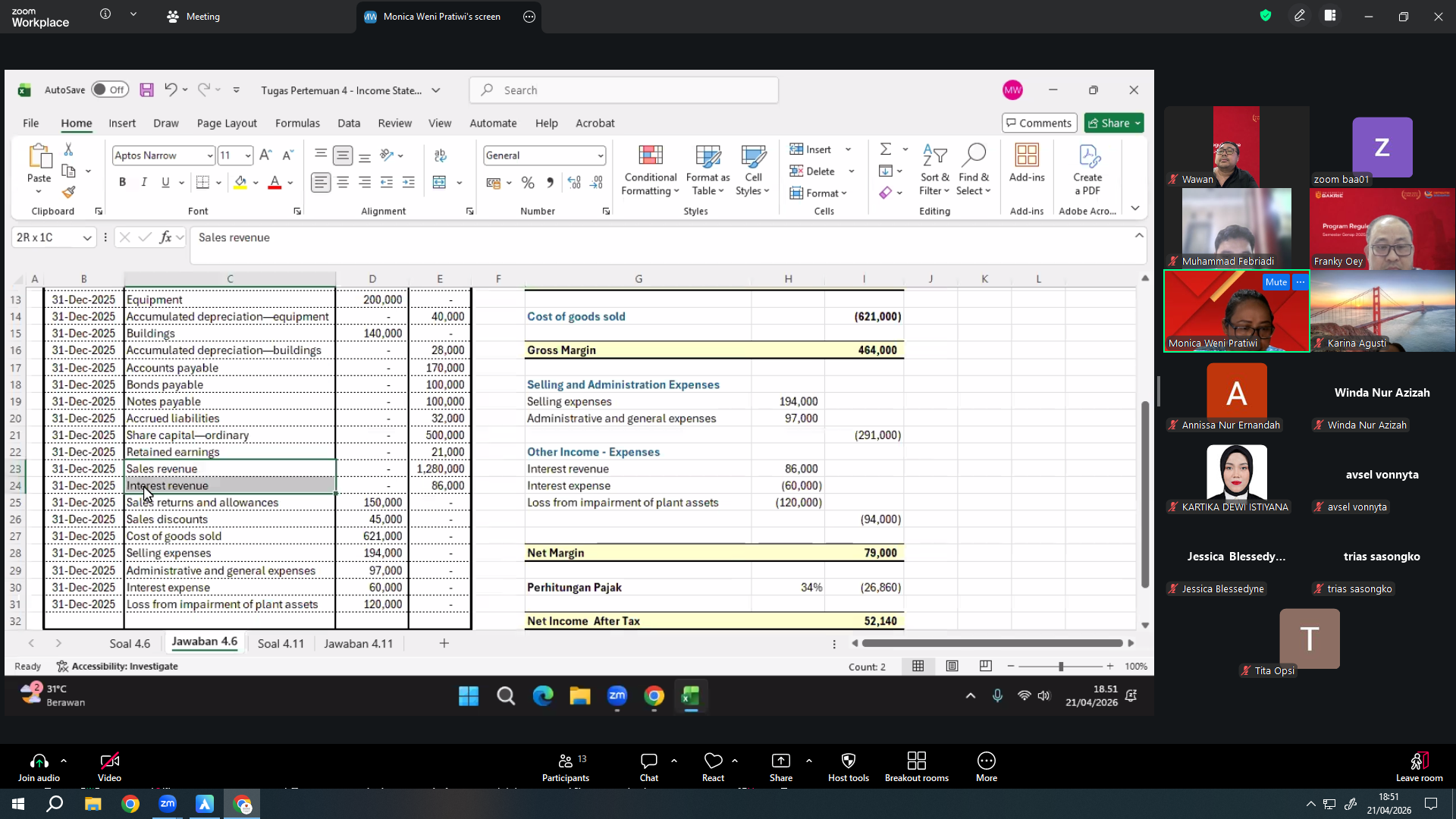Open the Add-ins ribbon button
The height and width of the screenshot is (819, 1456).
pos(1027,164)
